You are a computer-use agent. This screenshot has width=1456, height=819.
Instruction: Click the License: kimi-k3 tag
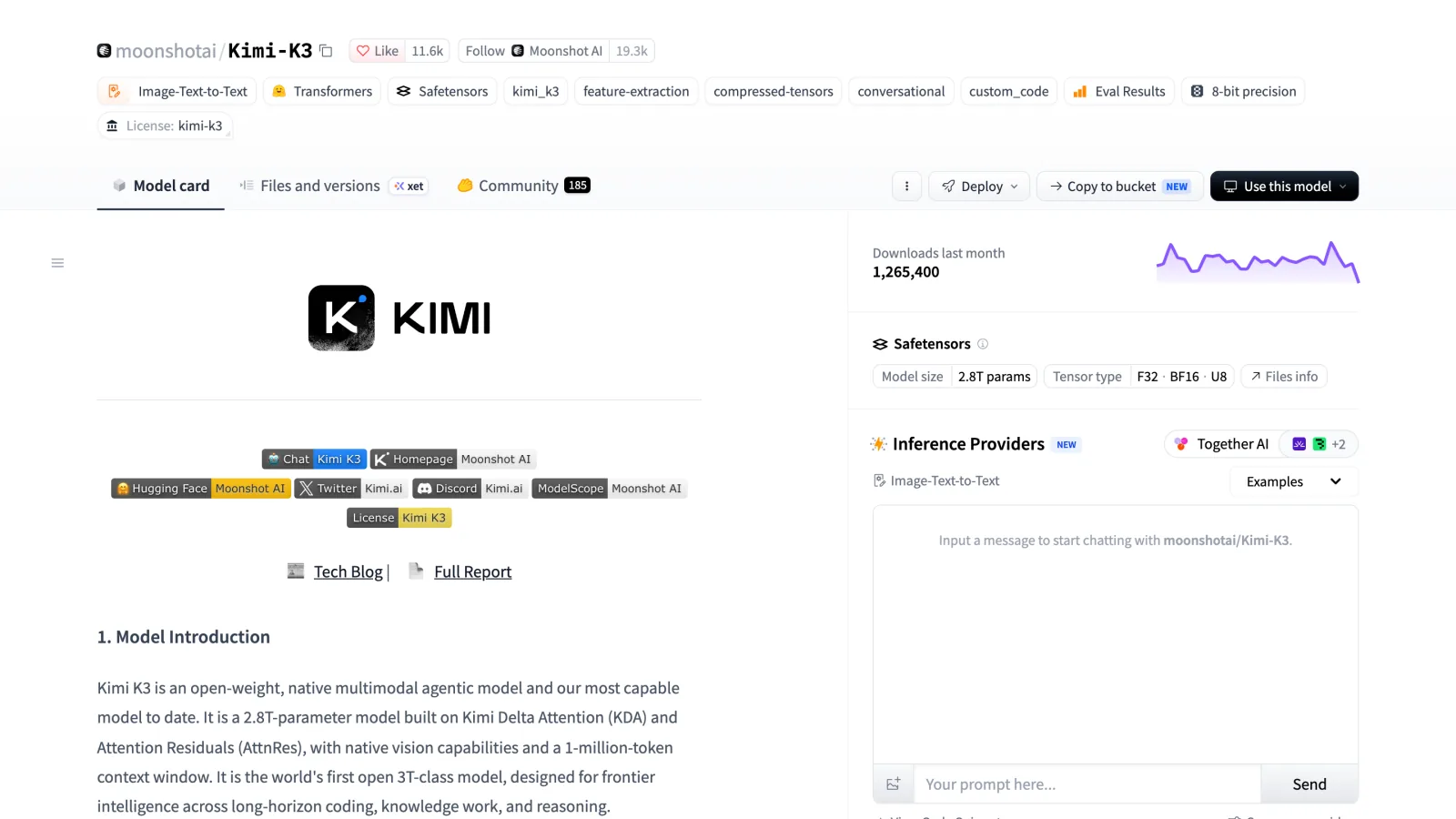click(165, 126)
